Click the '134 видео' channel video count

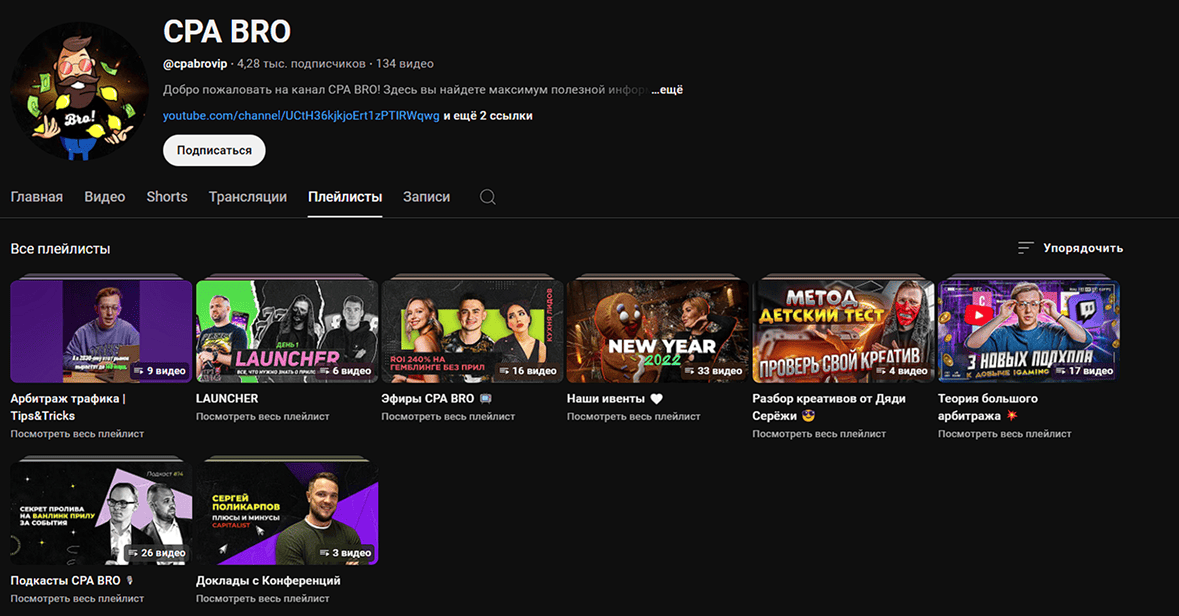point(405,64)
